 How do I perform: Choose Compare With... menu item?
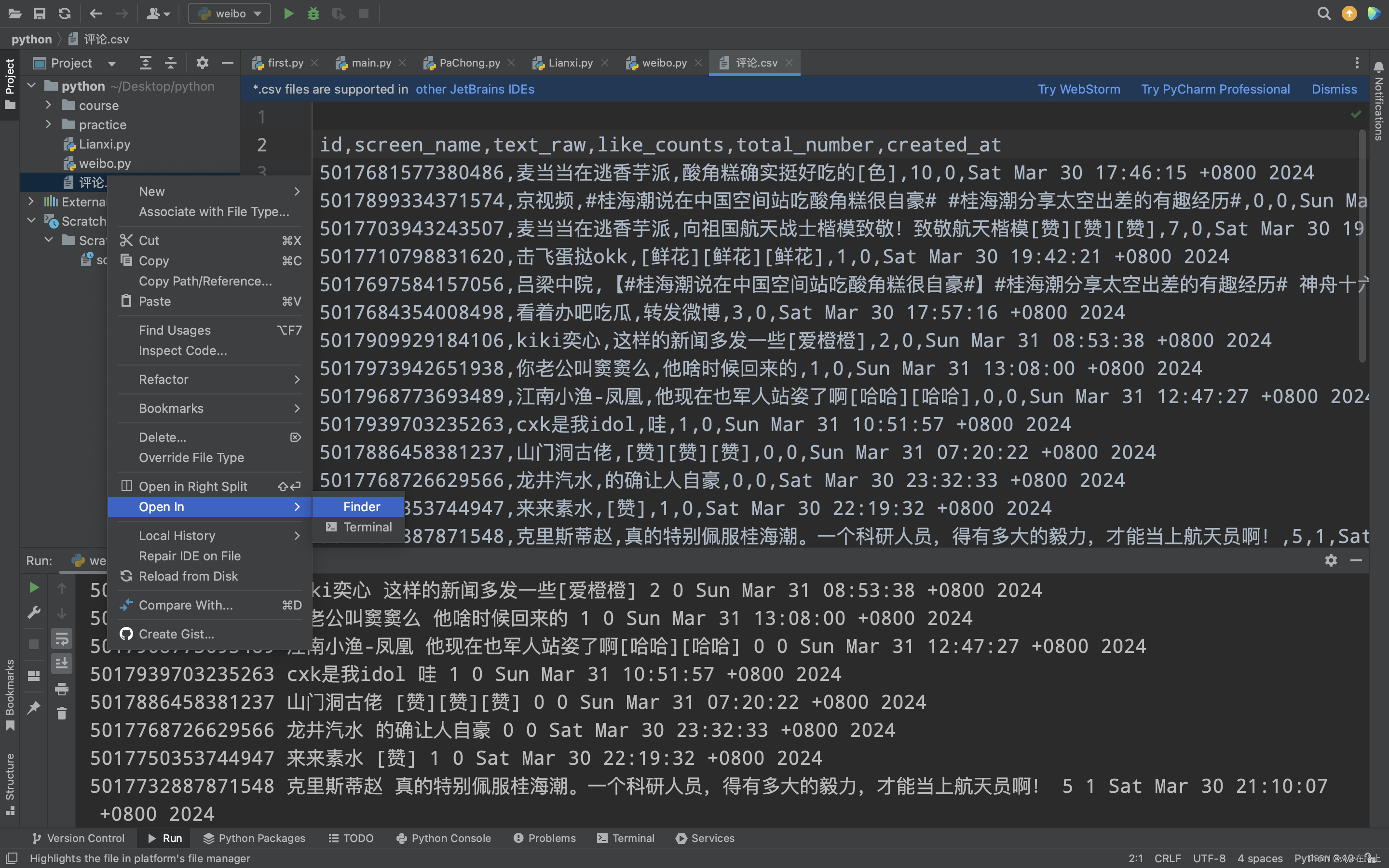point(210,605)
